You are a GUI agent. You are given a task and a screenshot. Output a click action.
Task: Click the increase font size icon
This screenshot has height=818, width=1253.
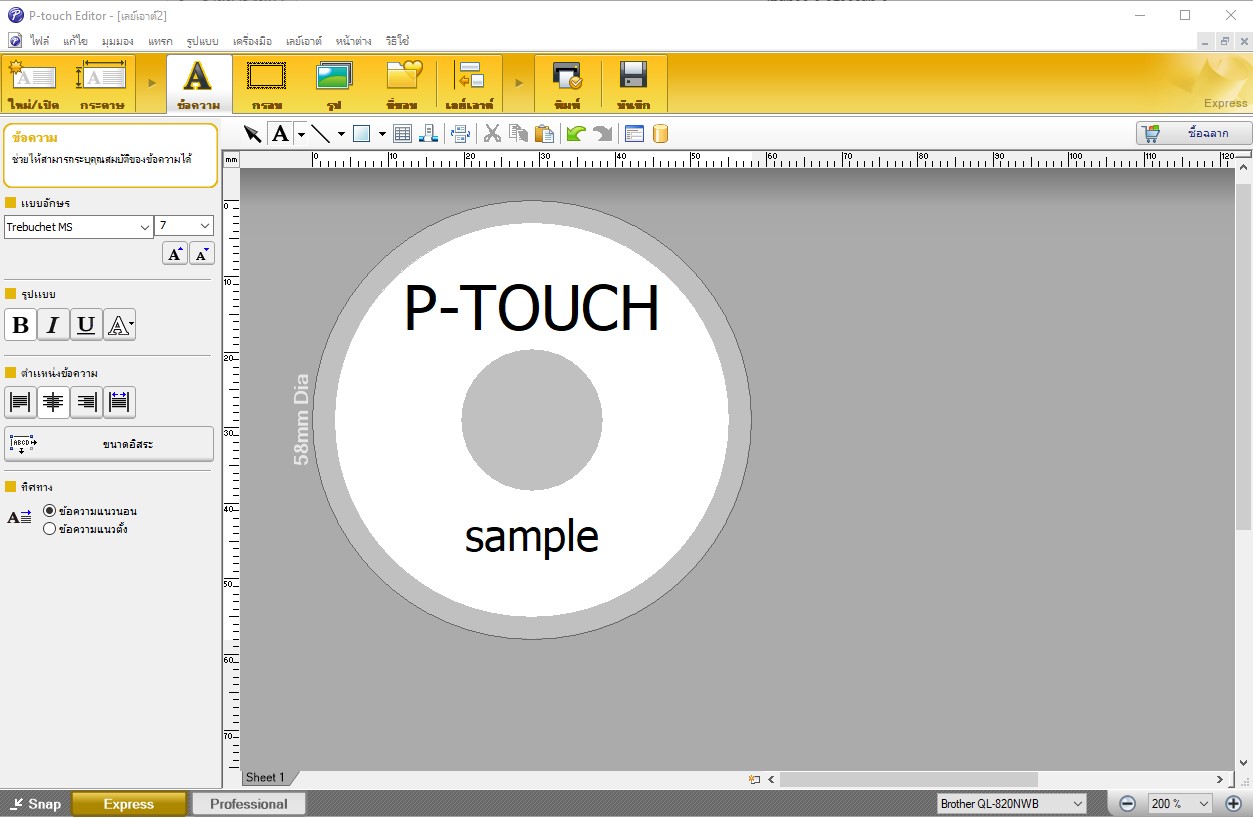click(x=175, y=254)
